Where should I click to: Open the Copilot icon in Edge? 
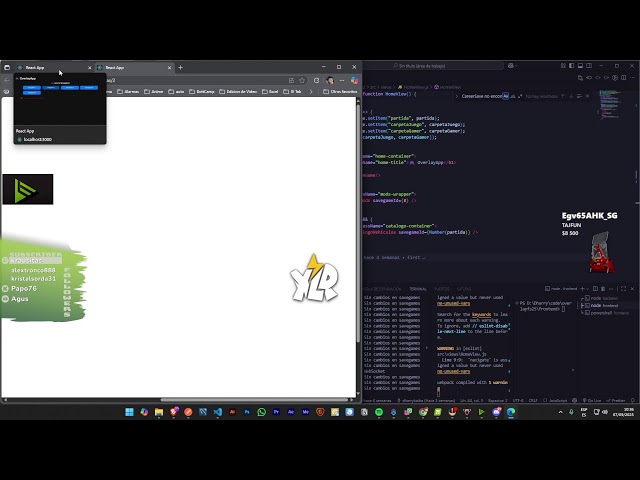point(355,80)
